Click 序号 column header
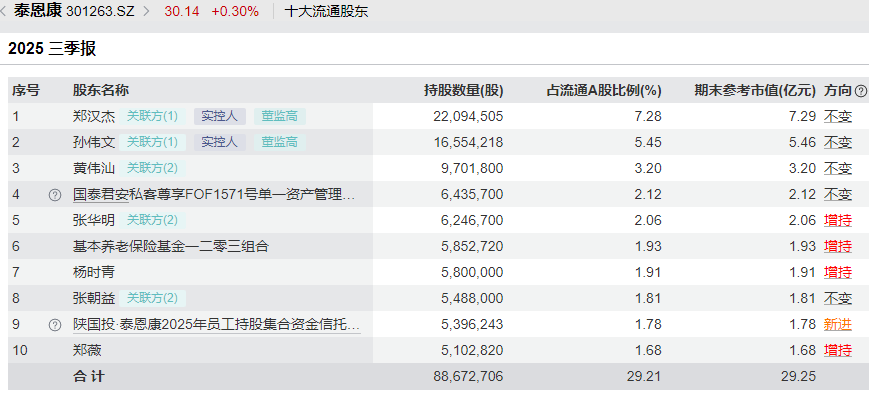This screenshot has width=869, height=396. point(26,90)
